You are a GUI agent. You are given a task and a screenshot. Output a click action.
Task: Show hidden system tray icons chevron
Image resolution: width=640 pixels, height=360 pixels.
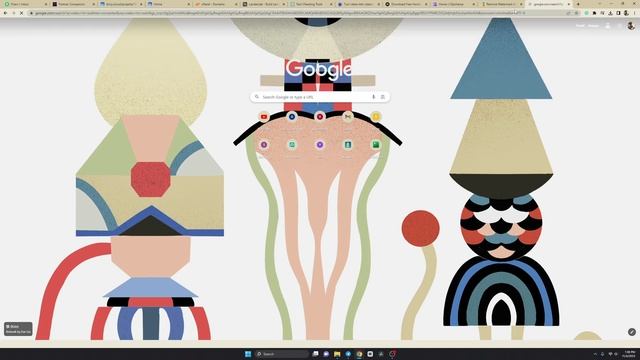(x=595, y=354)
